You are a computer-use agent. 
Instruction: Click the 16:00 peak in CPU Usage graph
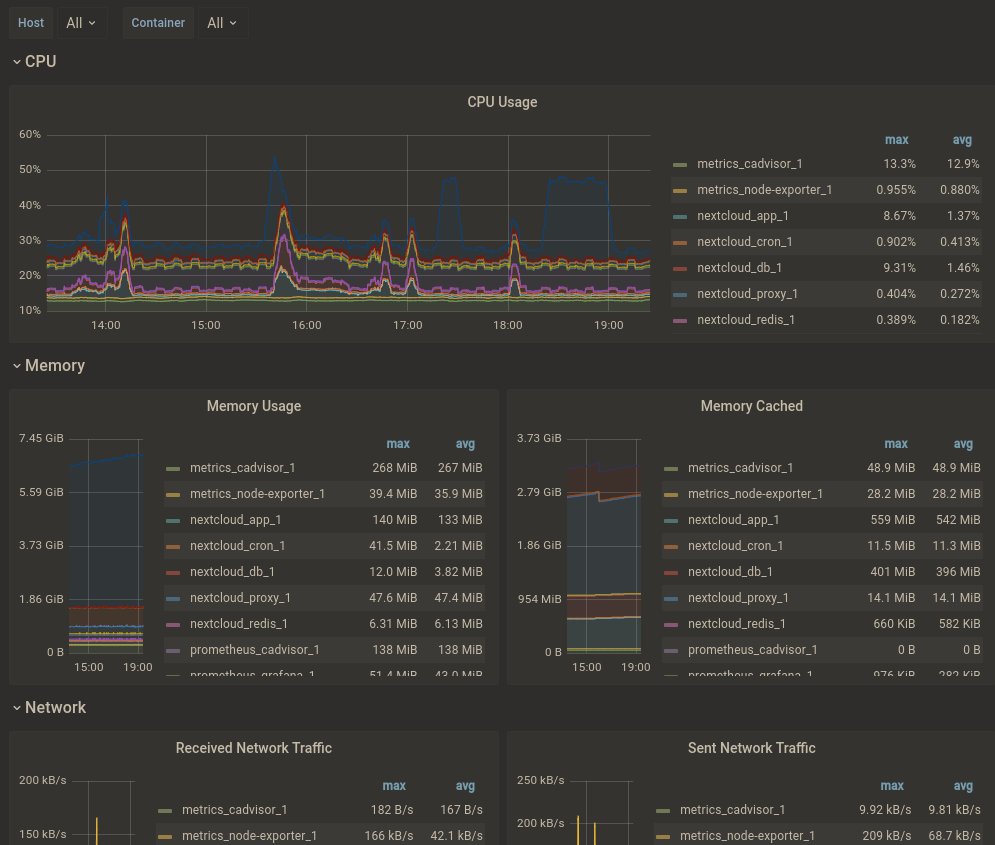(x=276, y=160)
